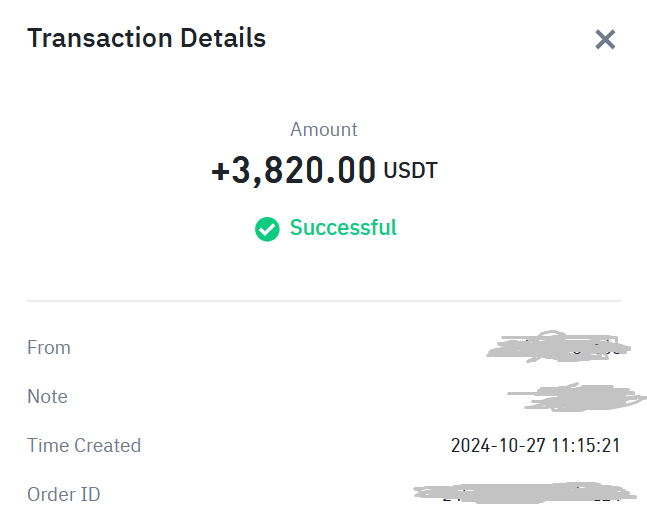Select the 2024-10-27 11:15:21 timestamp

(x=536, y=446)
